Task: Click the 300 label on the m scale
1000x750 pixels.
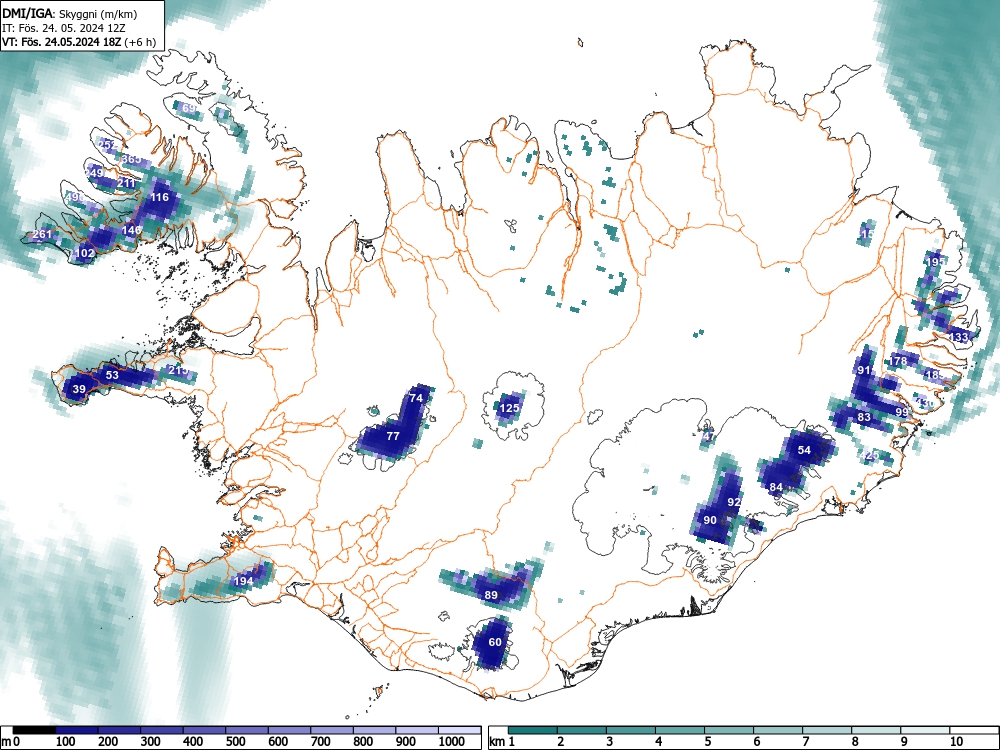Action: coord(151,742)
